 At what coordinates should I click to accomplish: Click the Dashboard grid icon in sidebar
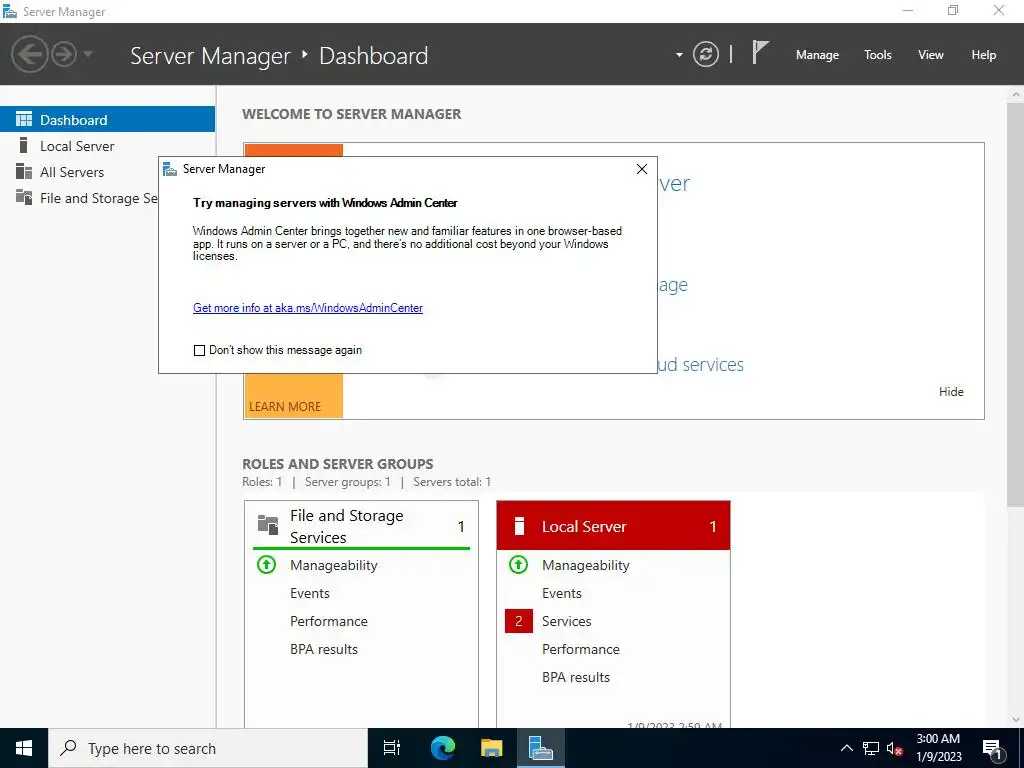click(x=24, y=119)
